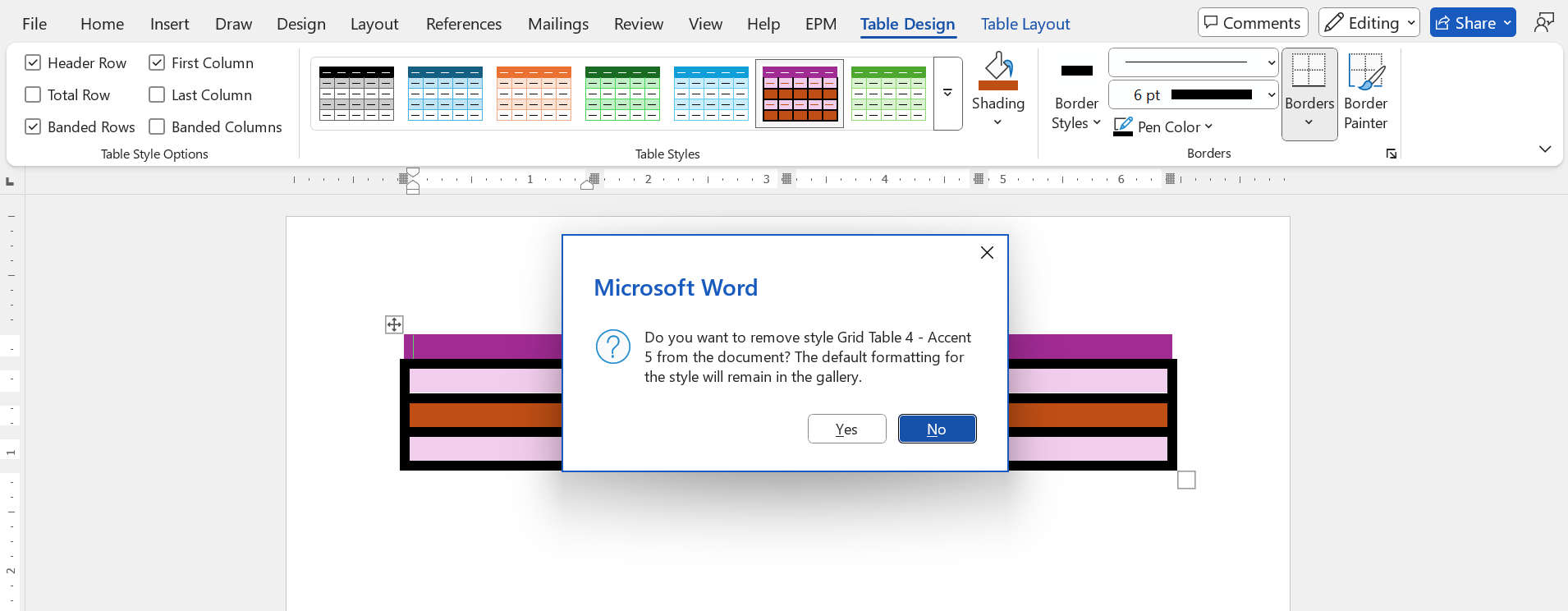Click the orange Shading color bar
1568x611 pixels.
(998, 85)
